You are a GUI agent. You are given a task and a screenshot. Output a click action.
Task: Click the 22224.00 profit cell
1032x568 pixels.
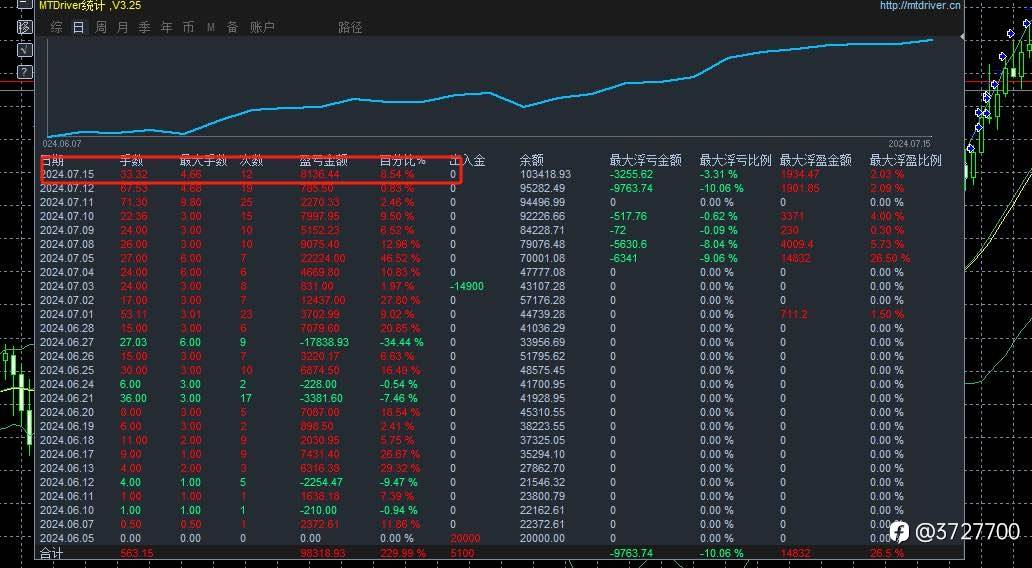322,258
